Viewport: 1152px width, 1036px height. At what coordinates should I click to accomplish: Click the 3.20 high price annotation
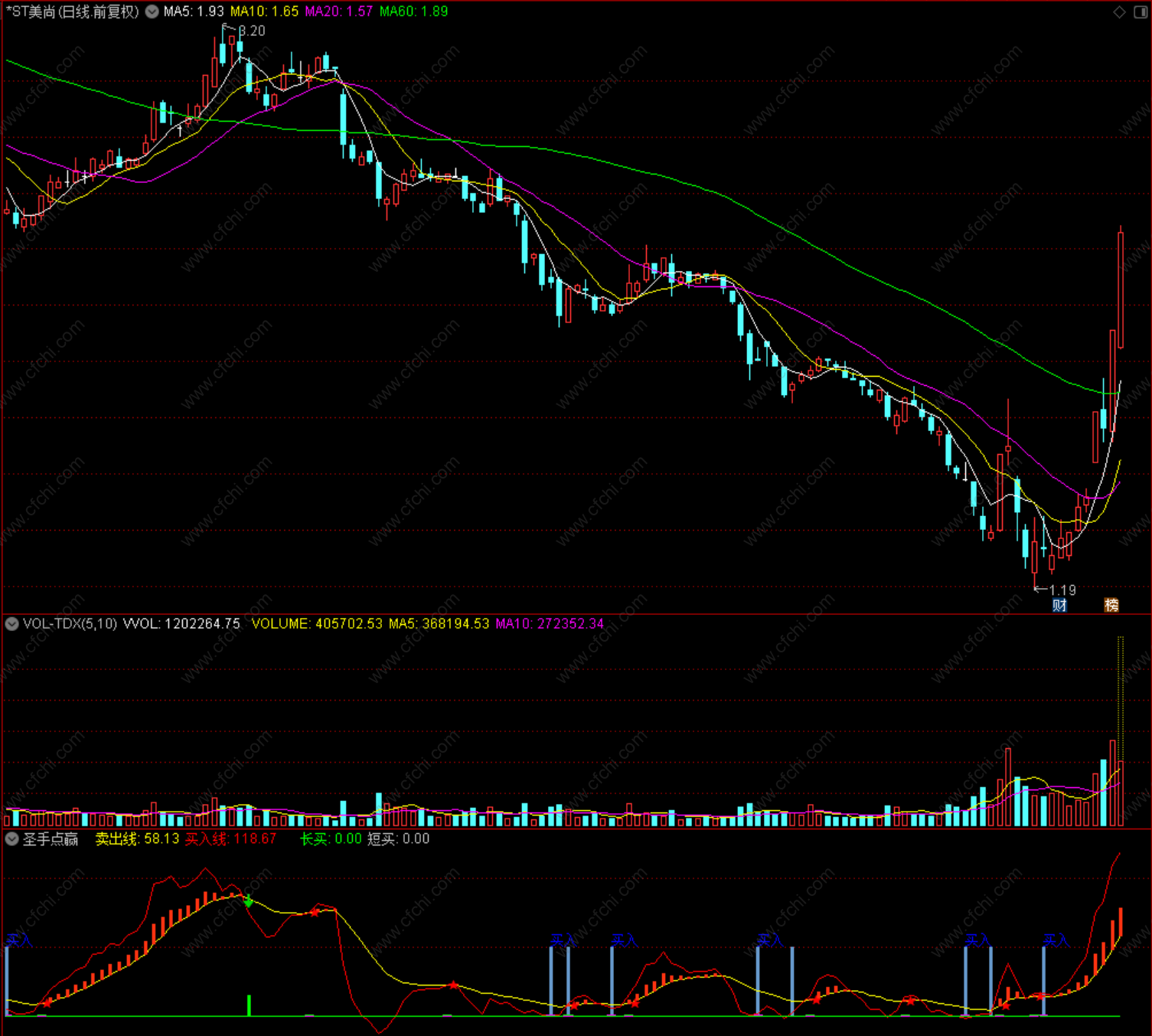[252, 31]
